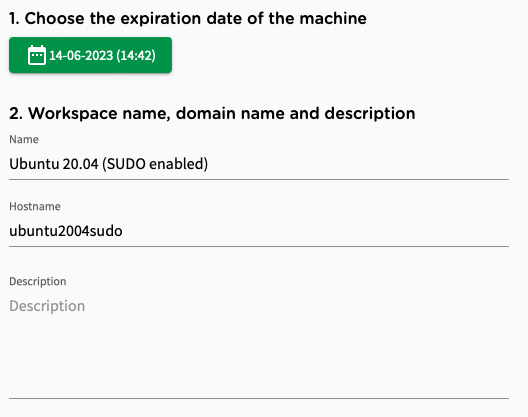This screenshot has height=417, width=528.
Task: Focus the Description text area
Action: (259, 345)
